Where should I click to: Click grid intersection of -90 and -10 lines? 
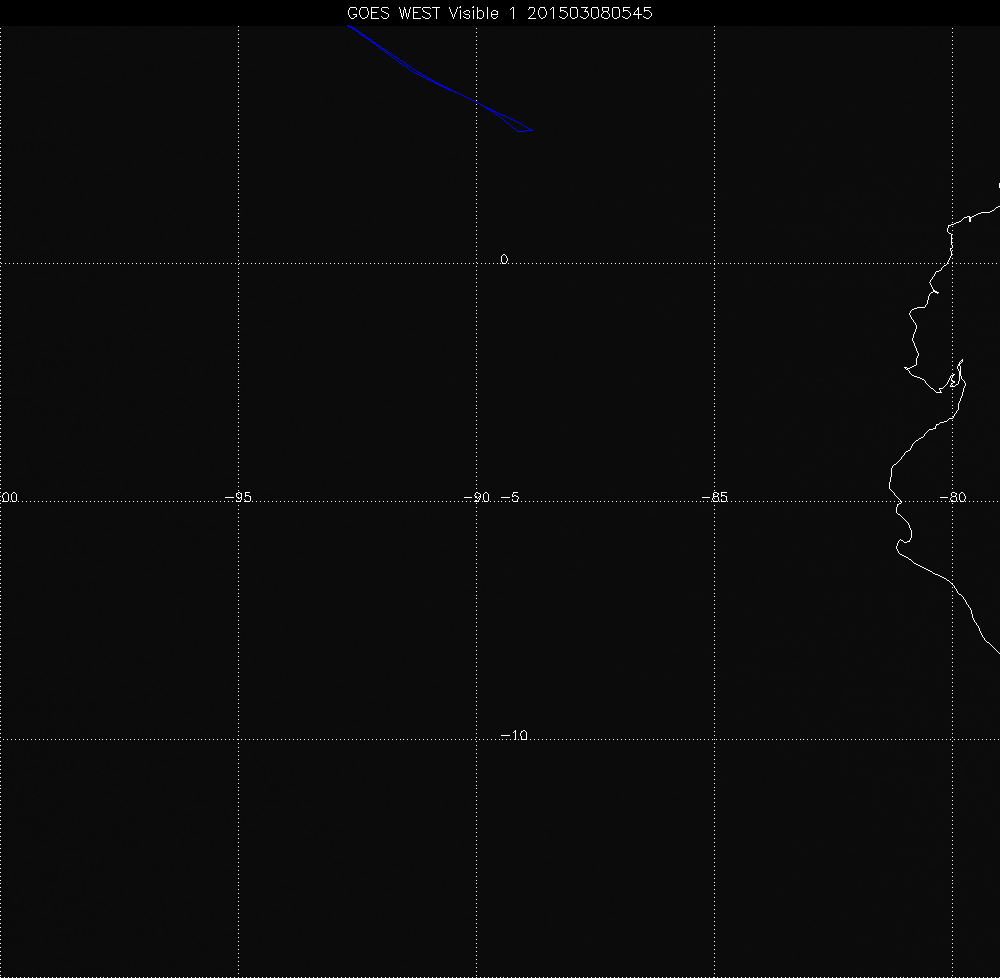tap(476, 740)
